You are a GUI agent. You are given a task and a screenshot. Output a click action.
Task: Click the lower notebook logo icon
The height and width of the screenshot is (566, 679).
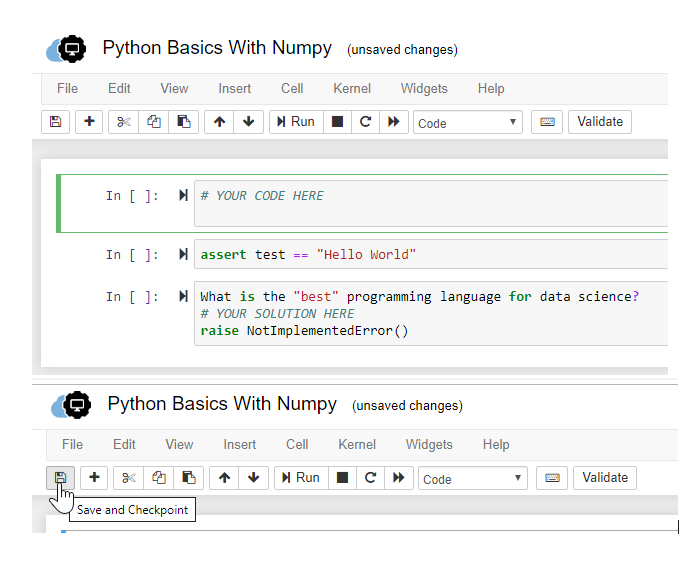[x=71, y=405]
